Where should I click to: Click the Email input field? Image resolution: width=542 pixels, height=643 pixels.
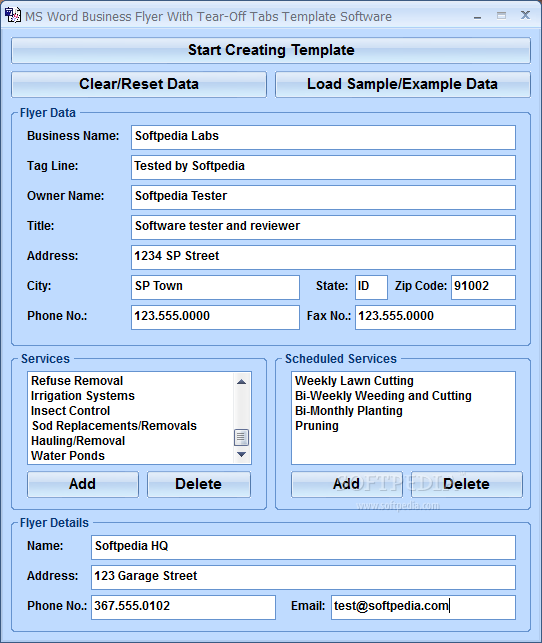(424, 607)
